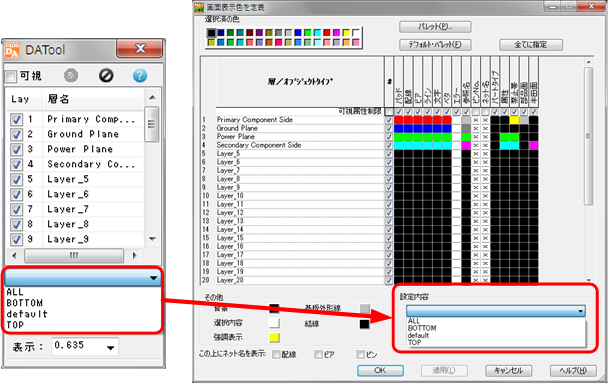Click the パレット(P) button
The height and width of the screenshot is (384, 609).
pos(435,27)
